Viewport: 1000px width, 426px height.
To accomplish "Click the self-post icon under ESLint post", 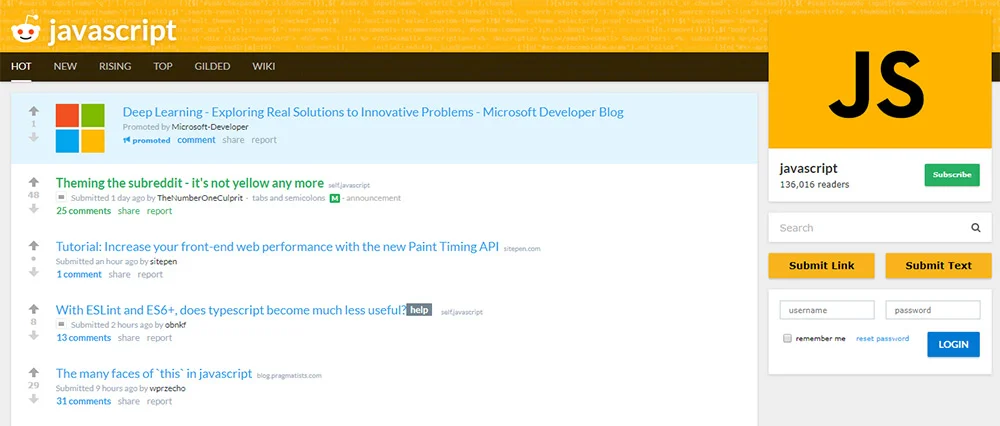I will click(61, 325).
